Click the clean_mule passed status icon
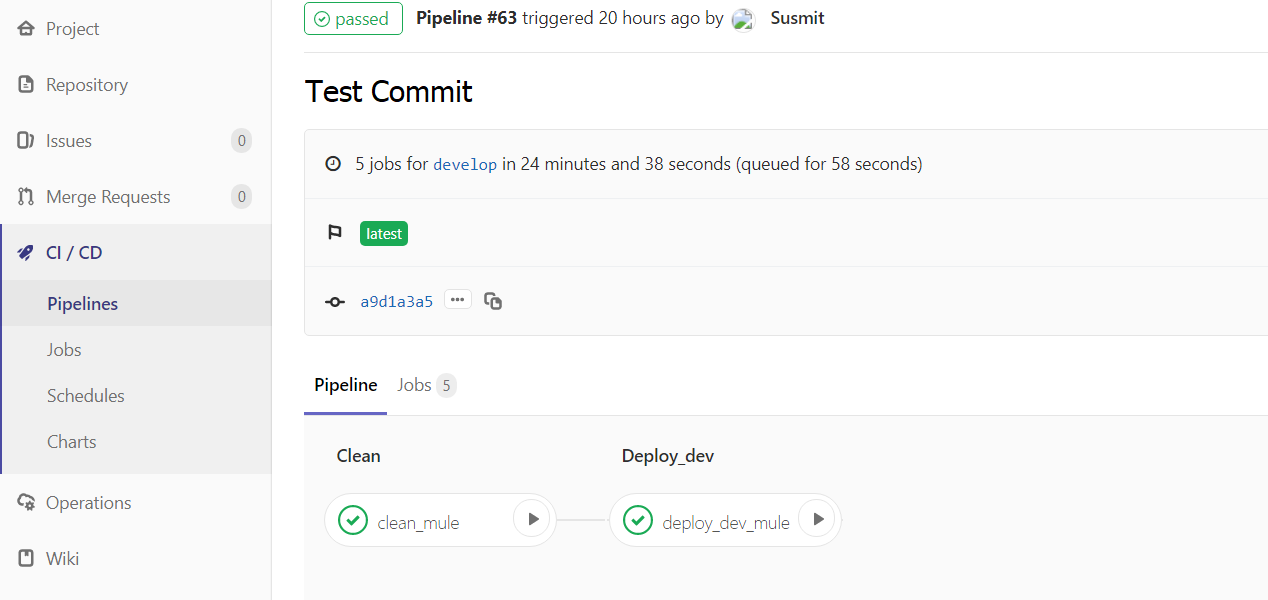The height and width of the screenshot is (600, 1268). pos(353,520)
